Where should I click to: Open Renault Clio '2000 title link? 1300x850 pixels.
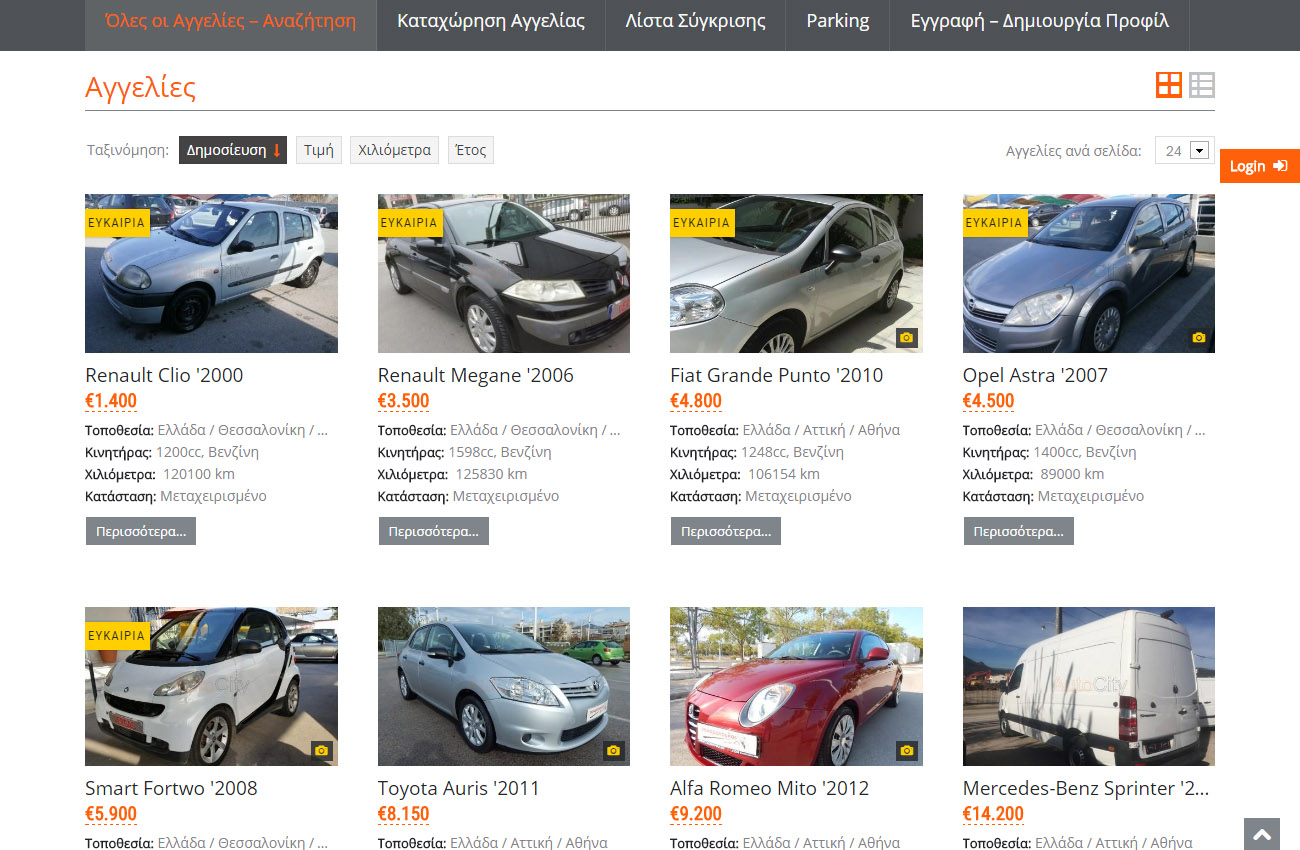coord(164,375)
